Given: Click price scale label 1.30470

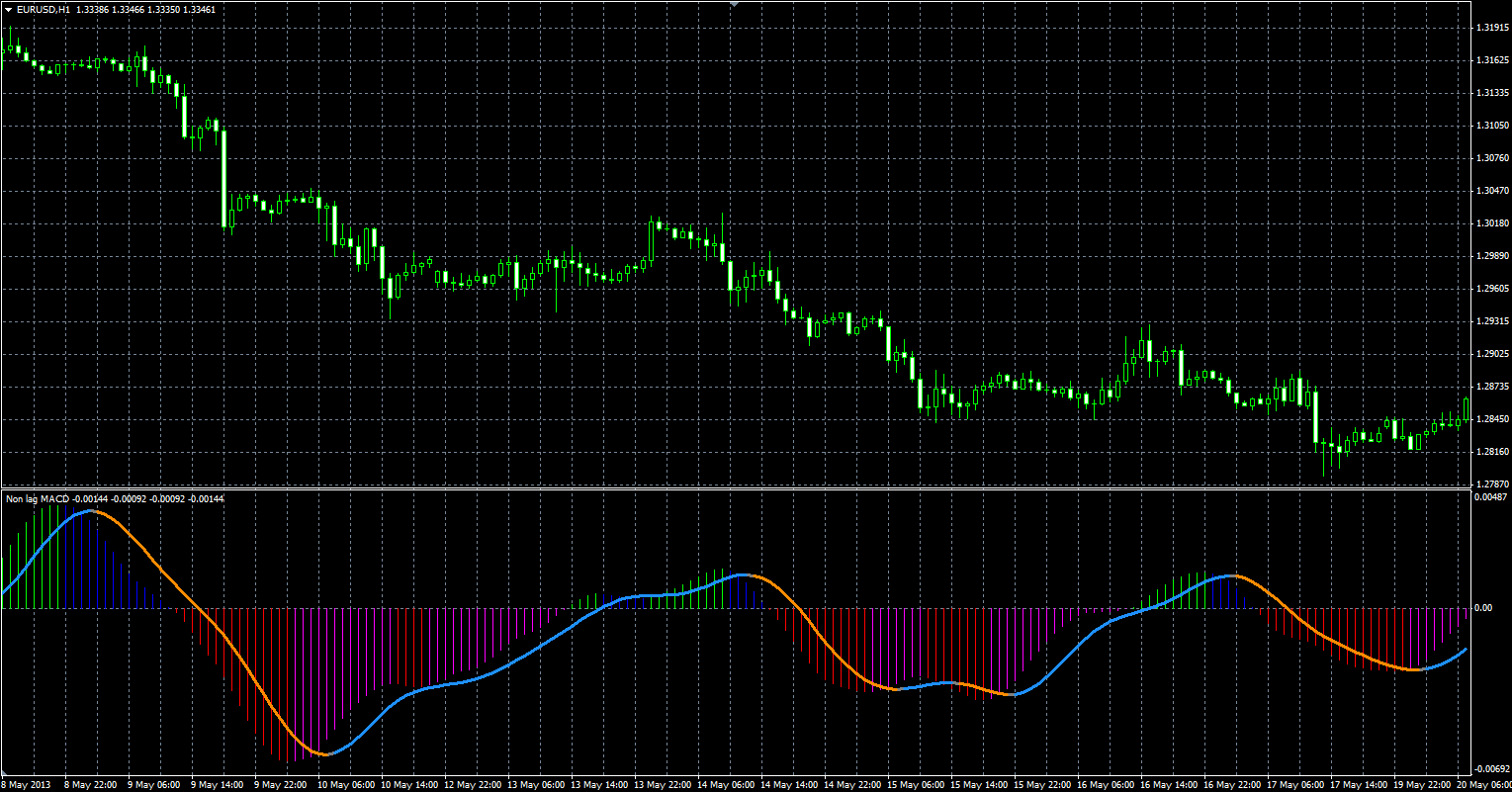Looking at the screenshot, I should (1492, 190).
